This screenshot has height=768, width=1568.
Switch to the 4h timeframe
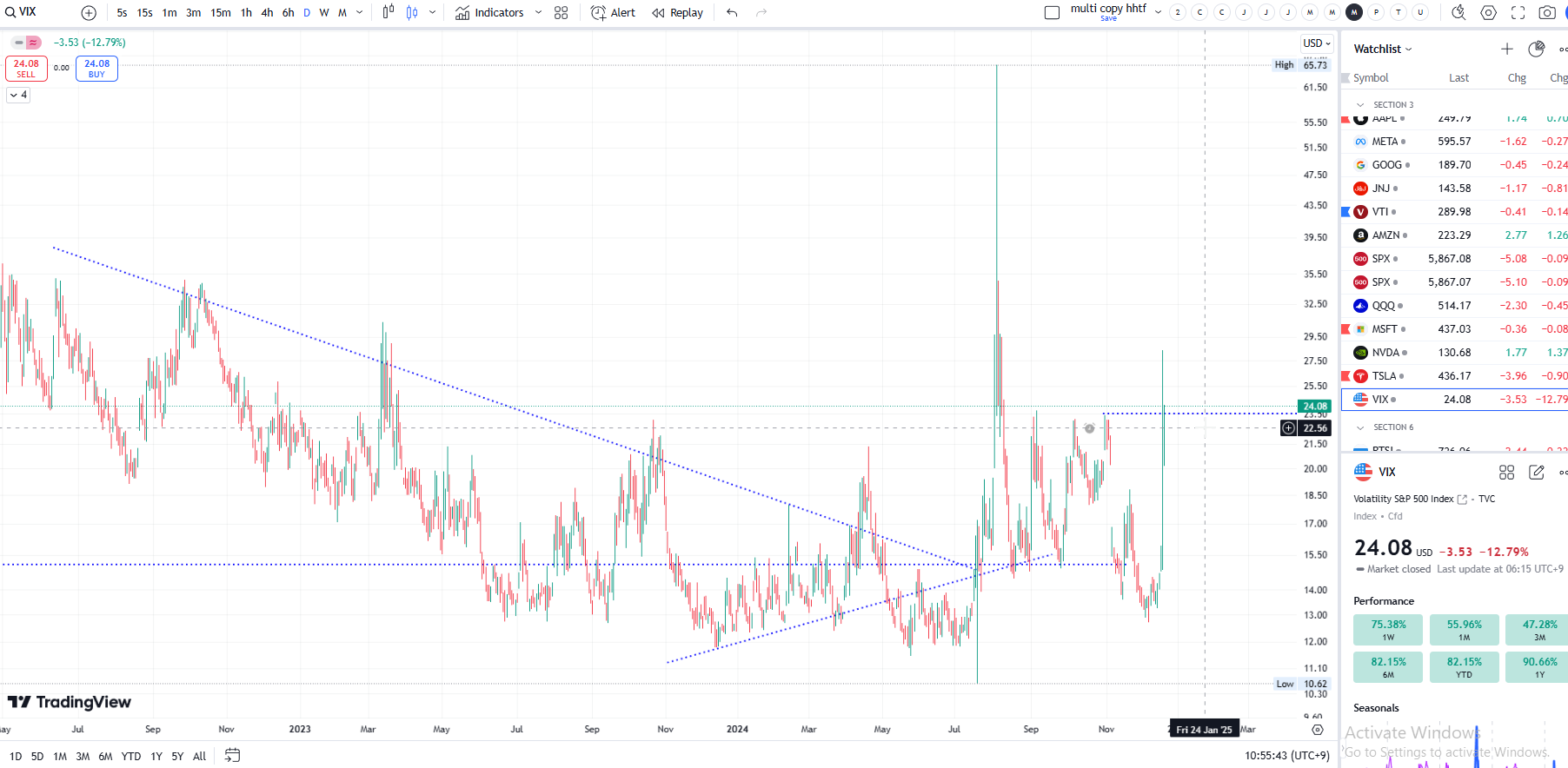267,13
